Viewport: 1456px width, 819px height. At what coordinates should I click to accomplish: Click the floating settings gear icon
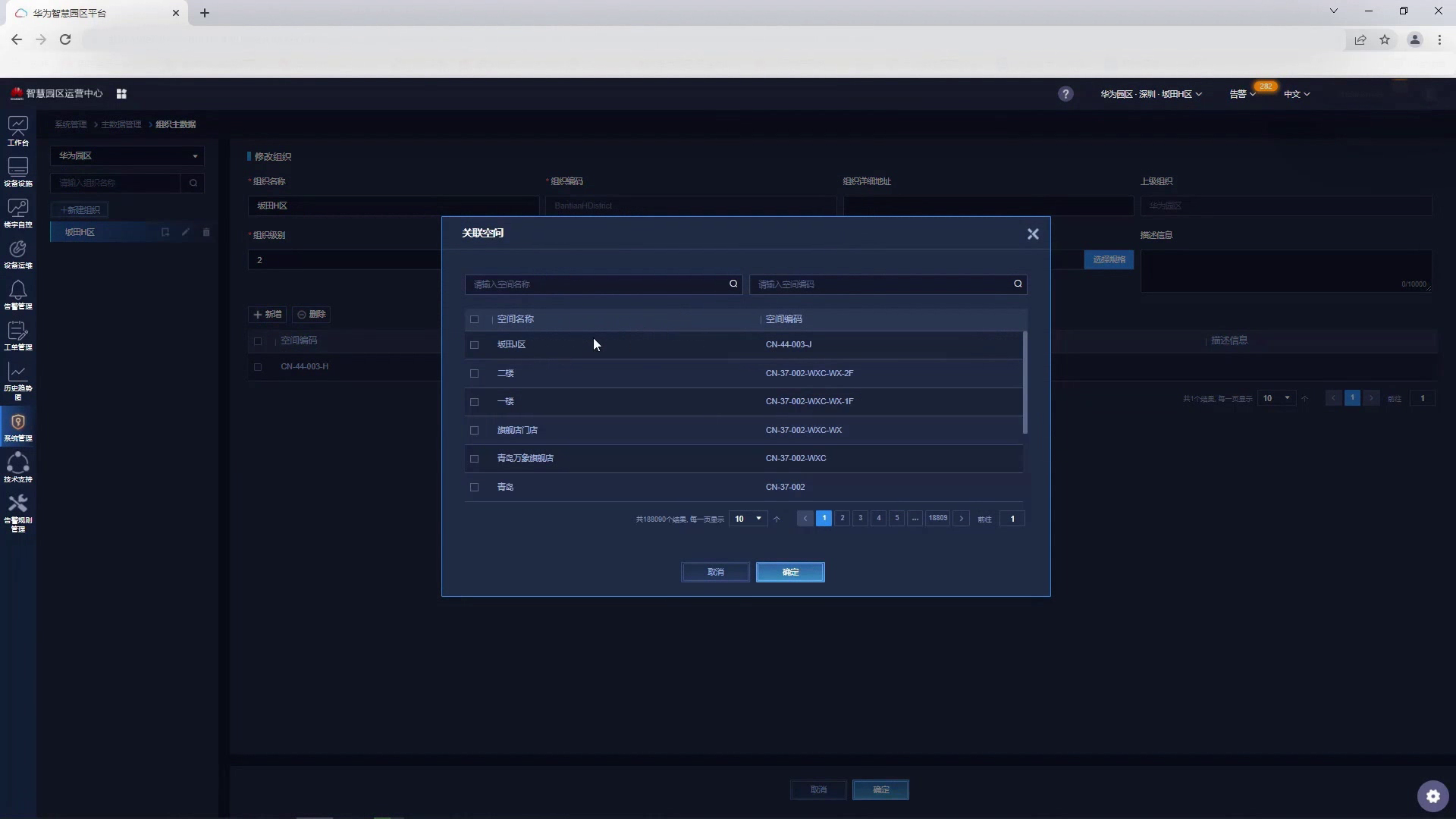click(x=1432, y=796)
